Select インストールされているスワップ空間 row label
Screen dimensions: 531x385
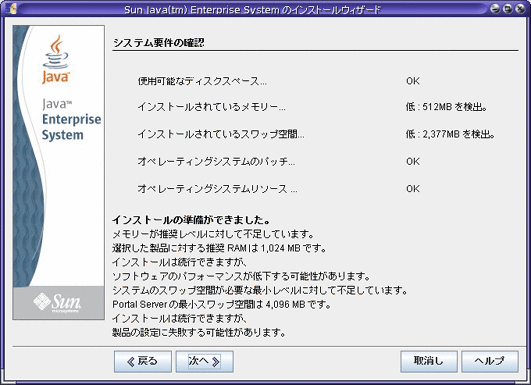click(221, 134)
